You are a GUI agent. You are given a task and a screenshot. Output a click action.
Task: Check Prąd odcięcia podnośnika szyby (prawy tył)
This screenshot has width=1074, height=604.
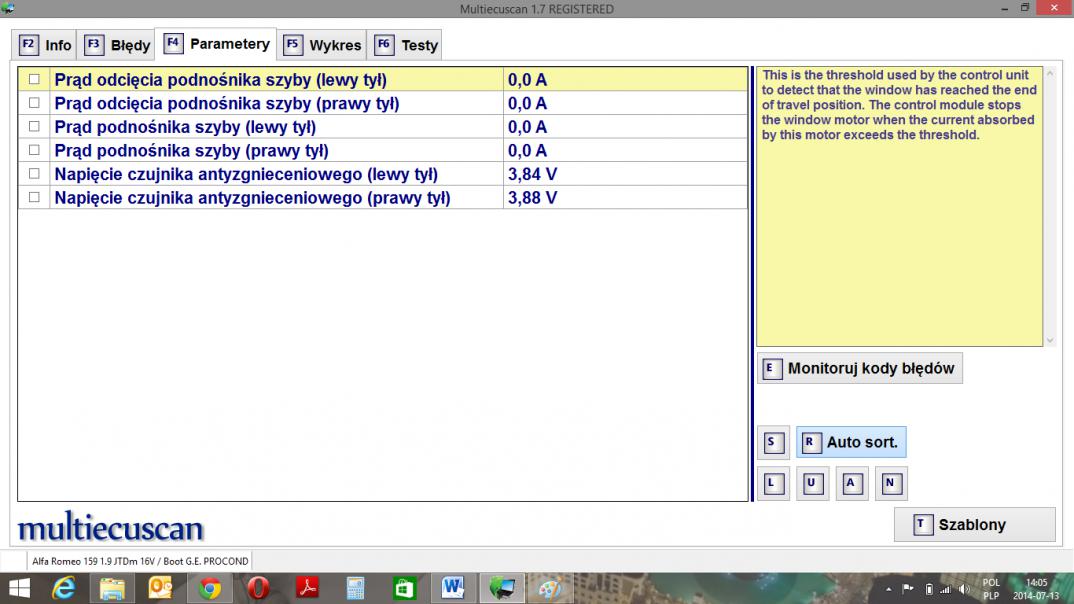(x=34, y=103)
